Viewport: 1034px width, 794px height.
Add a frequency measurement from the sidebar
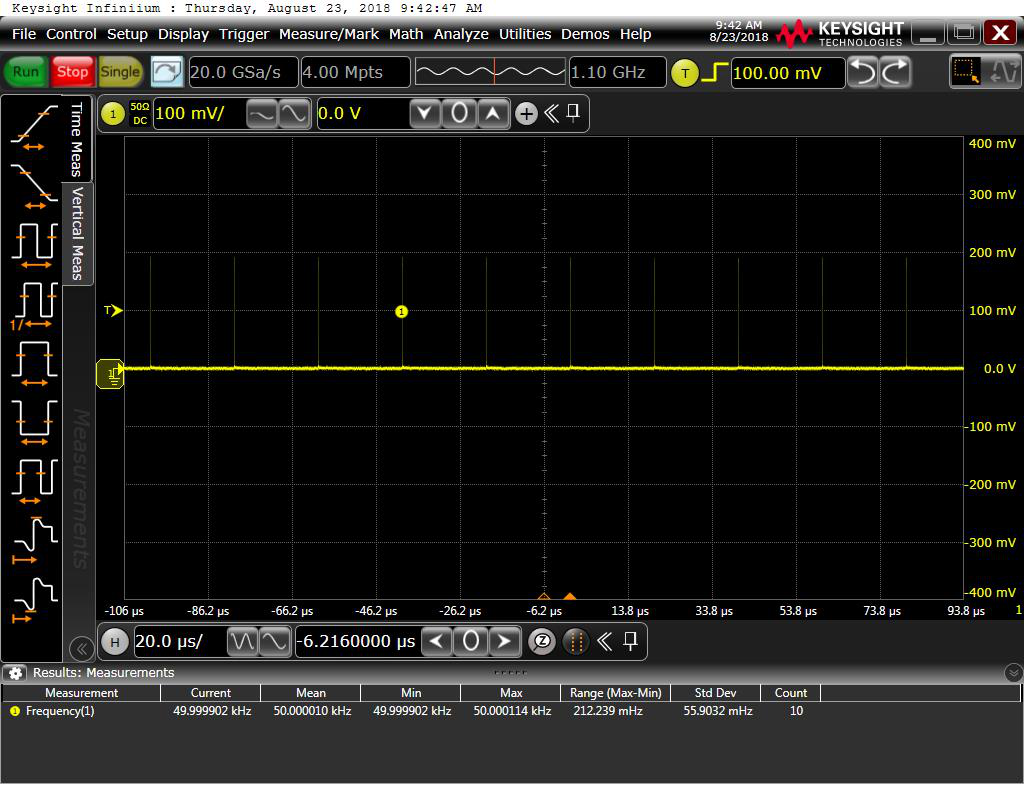(x=34, y=301)
